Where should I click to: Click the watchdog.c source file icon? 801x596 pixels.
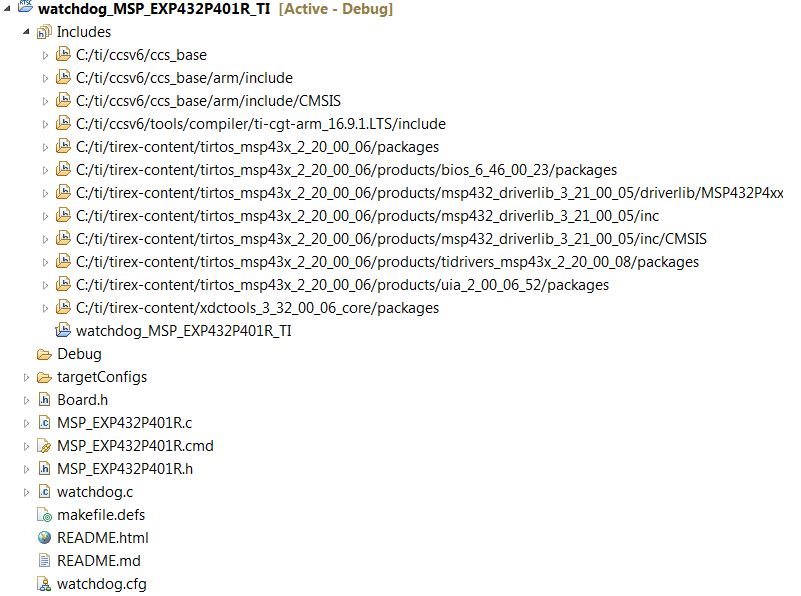coord(44,492)
